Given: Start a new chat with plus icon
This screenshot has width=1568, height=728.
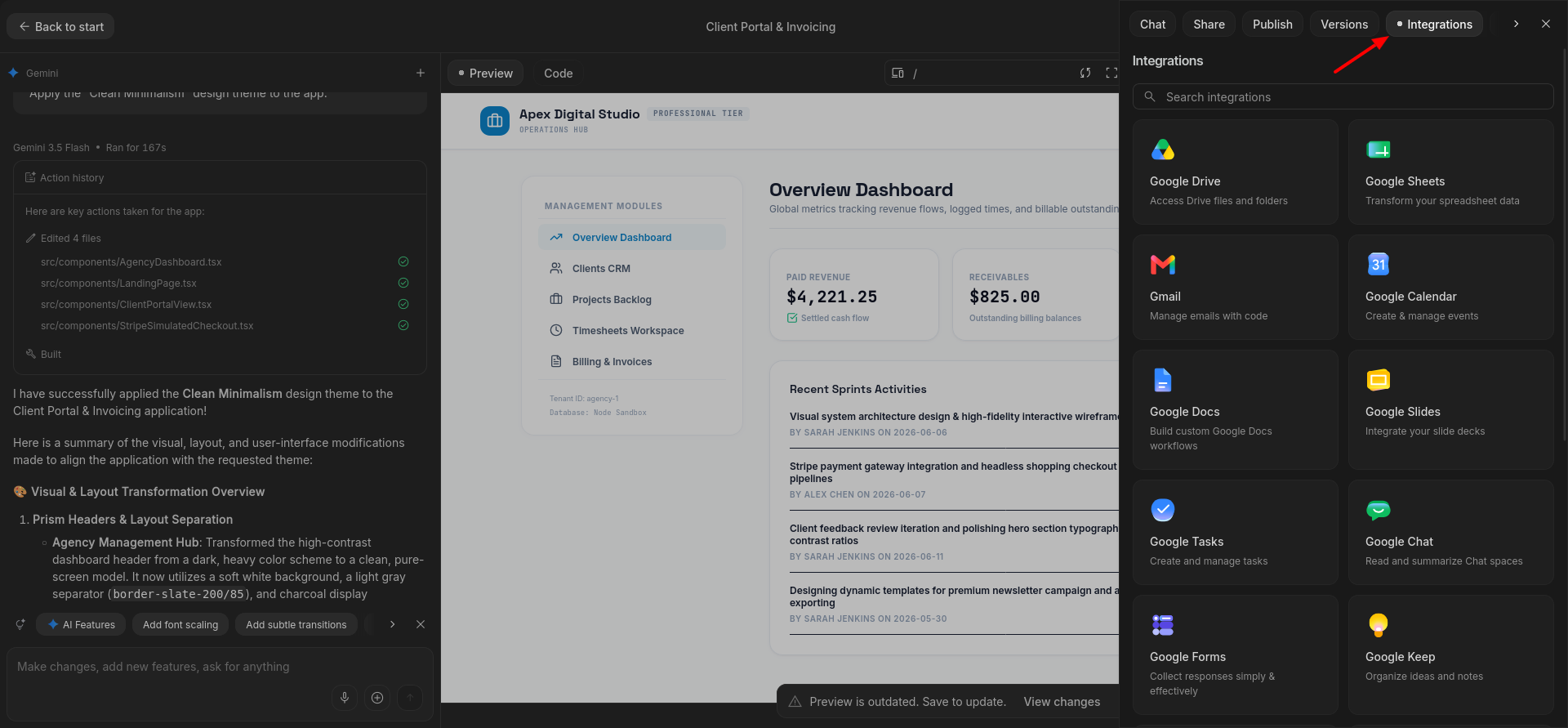Looking at the screenshot, I should (x=421, y=73).
